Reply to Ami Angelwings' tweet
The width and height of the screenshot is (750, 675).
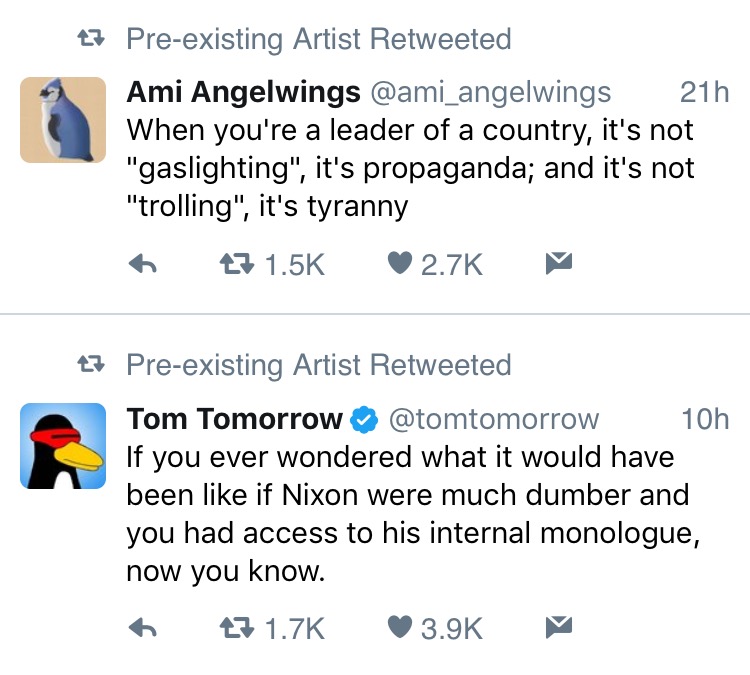[143, 264]
